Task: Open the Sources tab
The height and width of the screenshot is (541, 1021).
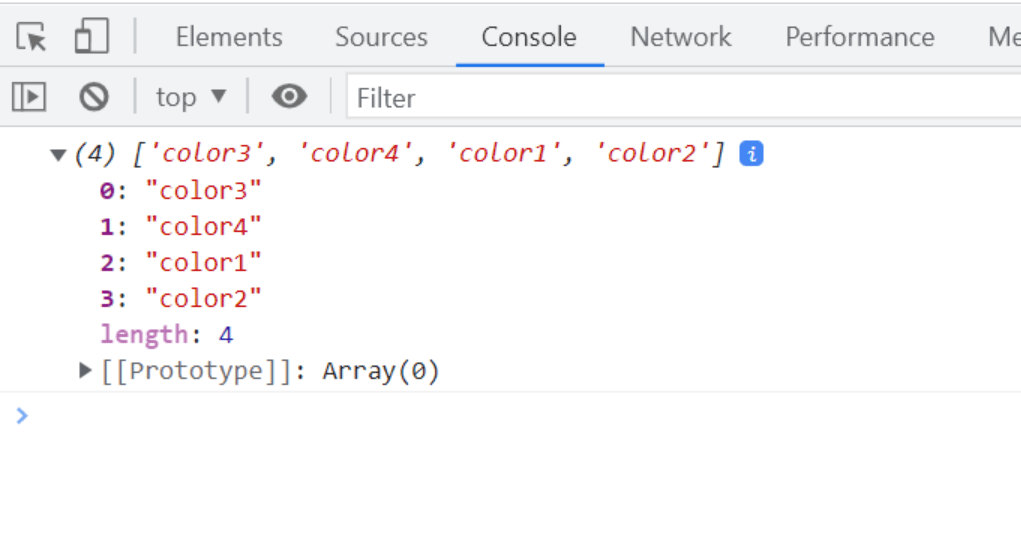Action: tap(381, 38)
